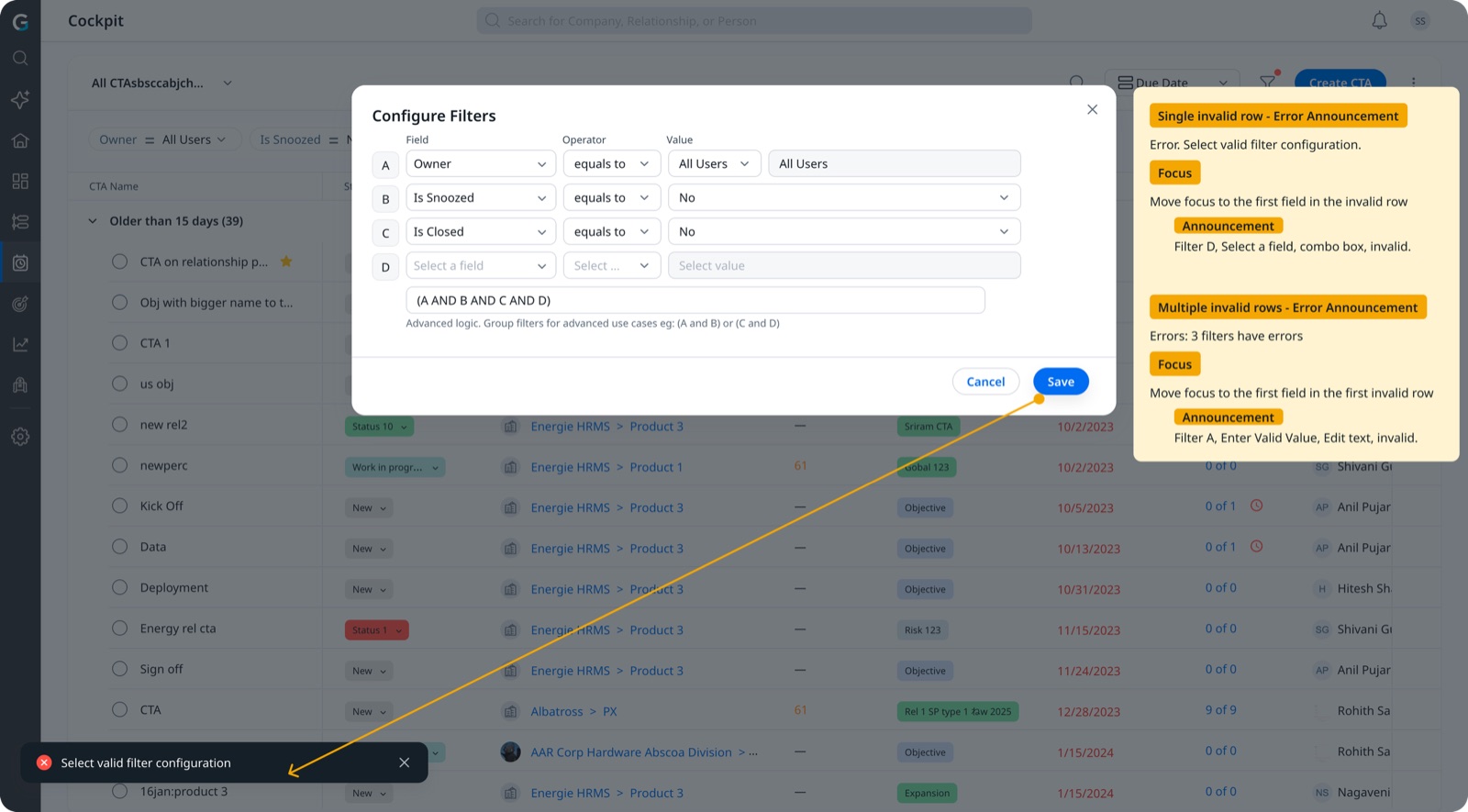The image size is (1468, 812).
Task: Open the sparkle AI icon in sidebar
Action: click(x=20, y=99)
